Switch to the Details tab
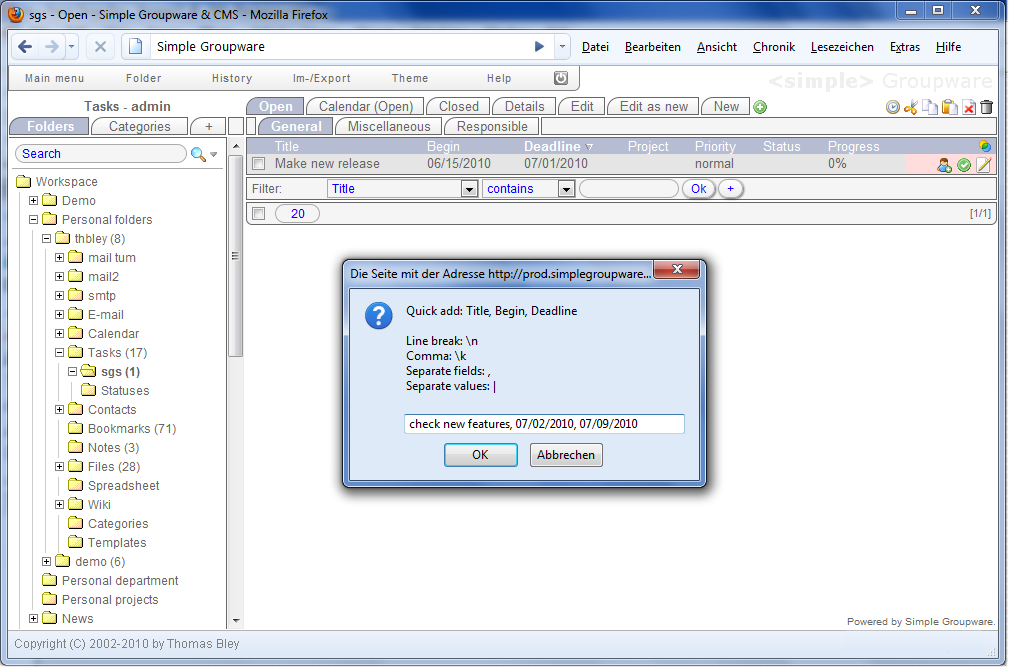Viewport: 1009px width, 668px height. point(524,107)
